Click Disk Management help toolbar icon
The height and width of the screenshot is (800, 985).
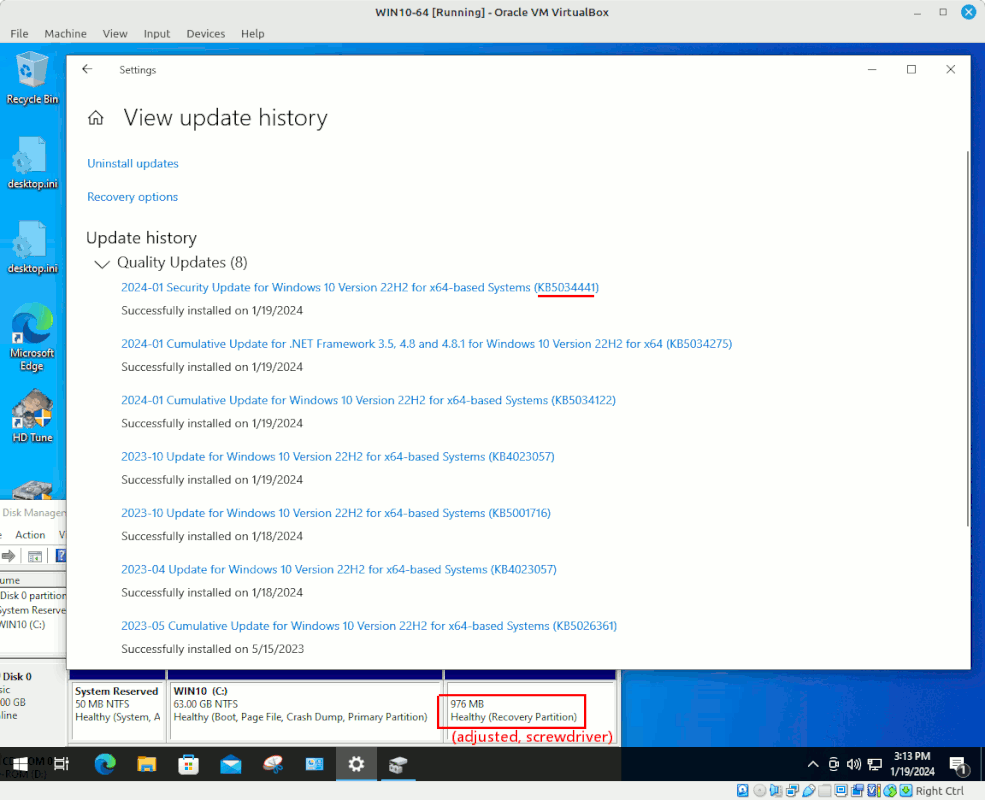(x=61, y=556)
